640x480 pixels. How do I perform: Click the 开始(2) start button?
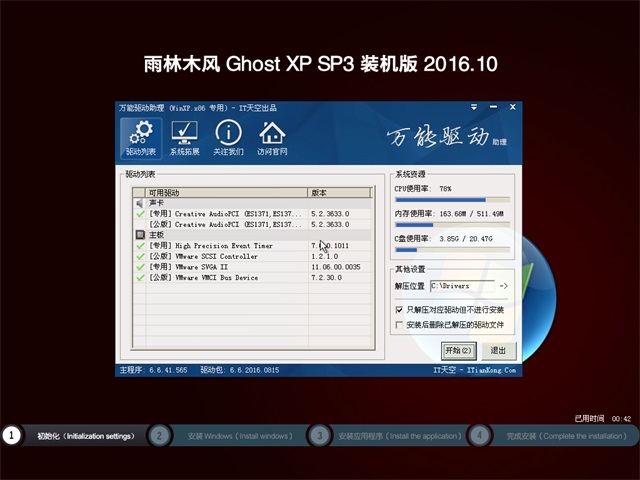459,351
